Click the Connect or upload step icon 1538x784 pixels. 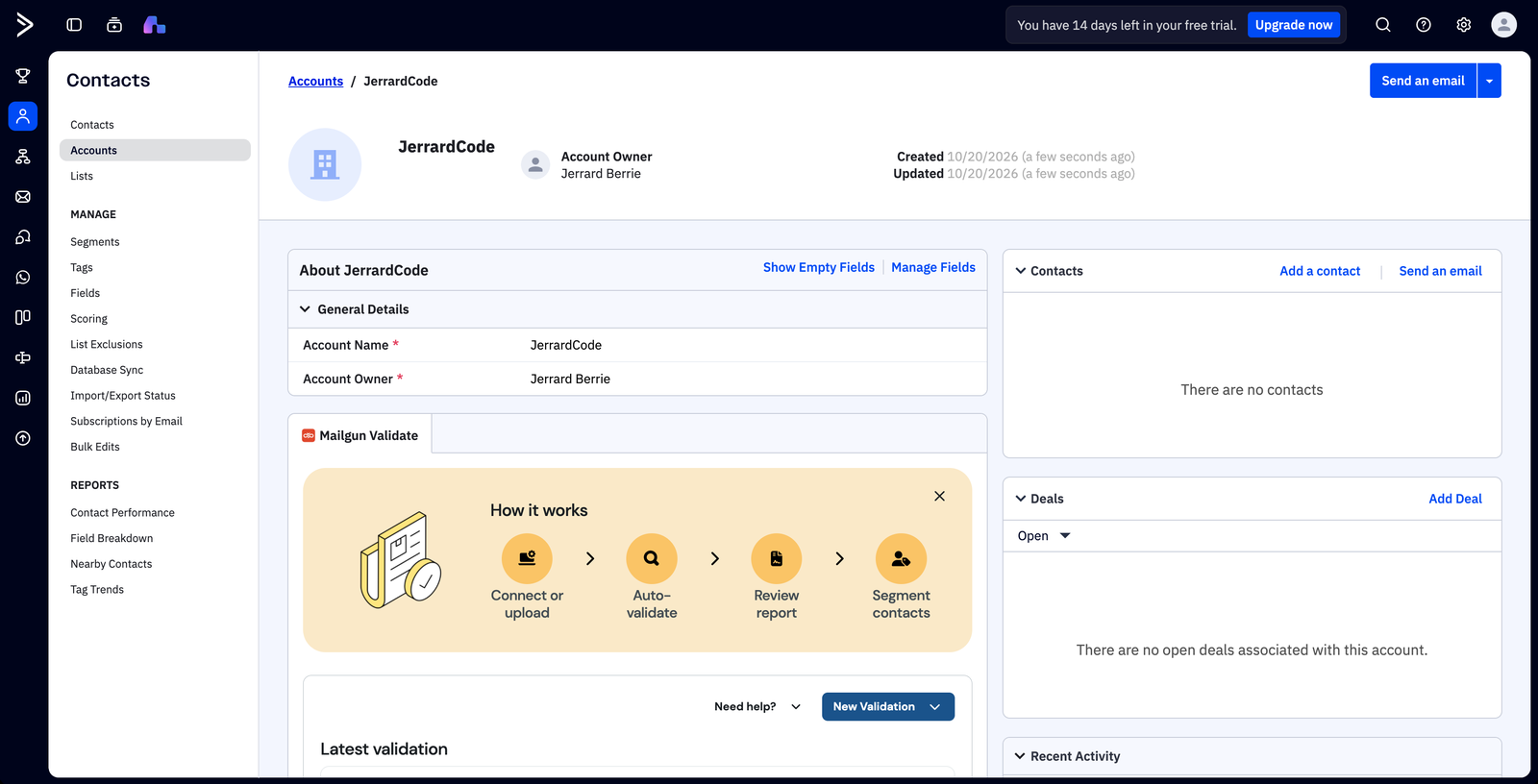tap(527, 558)
